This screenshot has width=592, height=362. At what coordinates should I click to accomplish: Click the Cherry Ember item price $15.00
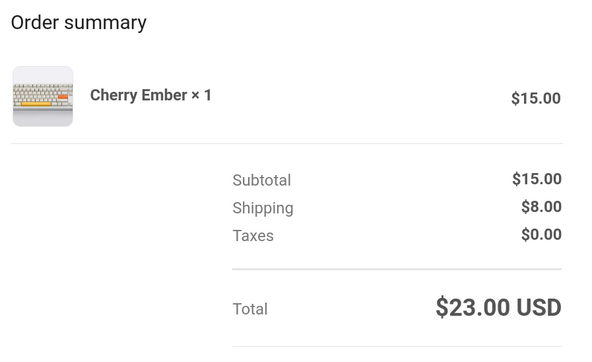point(536,98)
